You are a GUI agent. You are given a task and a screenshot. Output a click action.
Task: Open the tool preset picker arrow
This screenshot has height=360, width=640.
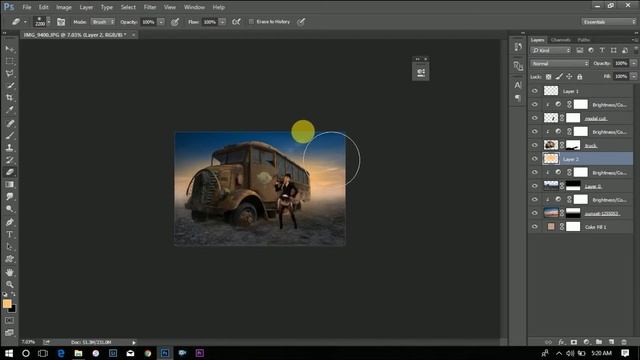(x=25, y=22)
